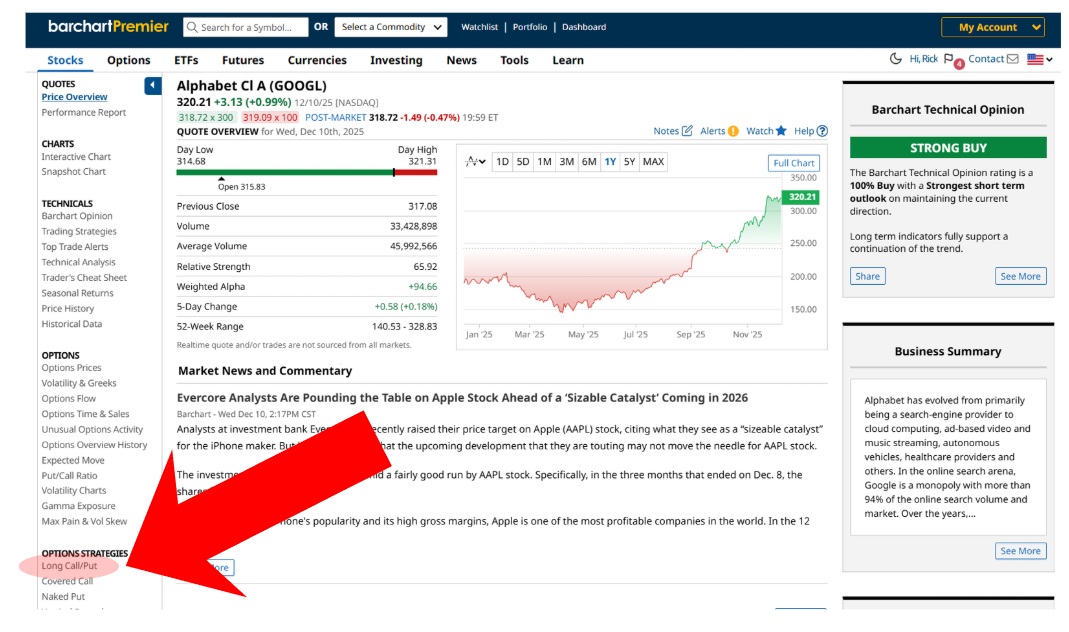This screenshot has width=1069, height=632.
Task: Open Interactive Chart in sidebar
Action: [76, 157]
